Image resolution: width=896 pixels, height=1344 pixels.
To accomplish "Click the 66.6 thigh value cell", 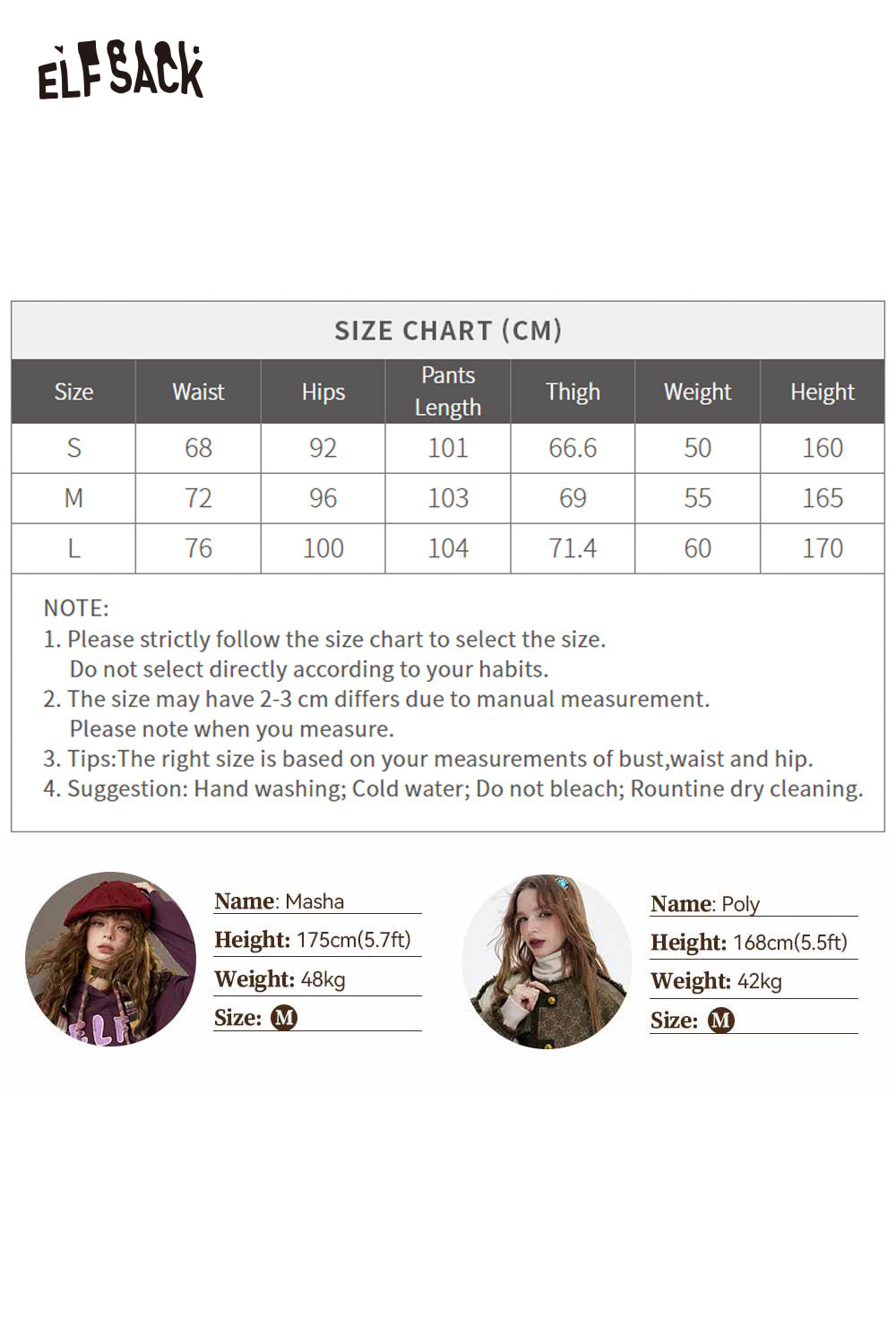I will 573,448.
